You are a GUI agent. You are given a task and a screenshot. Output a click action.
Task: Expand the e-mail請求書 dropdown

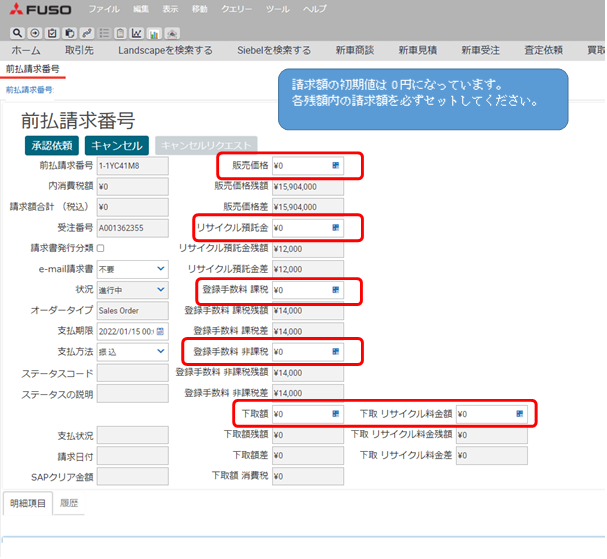160,269
